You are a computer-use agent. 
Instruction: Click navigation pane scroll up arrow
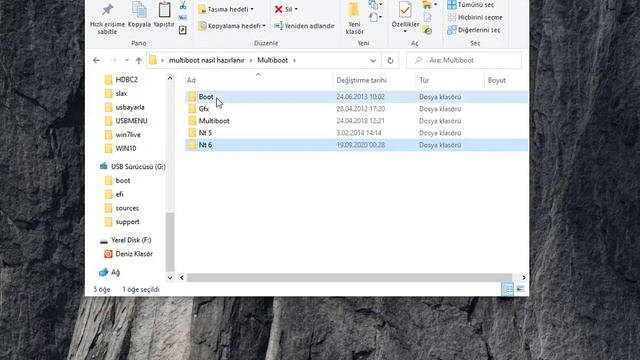point(170,78)
